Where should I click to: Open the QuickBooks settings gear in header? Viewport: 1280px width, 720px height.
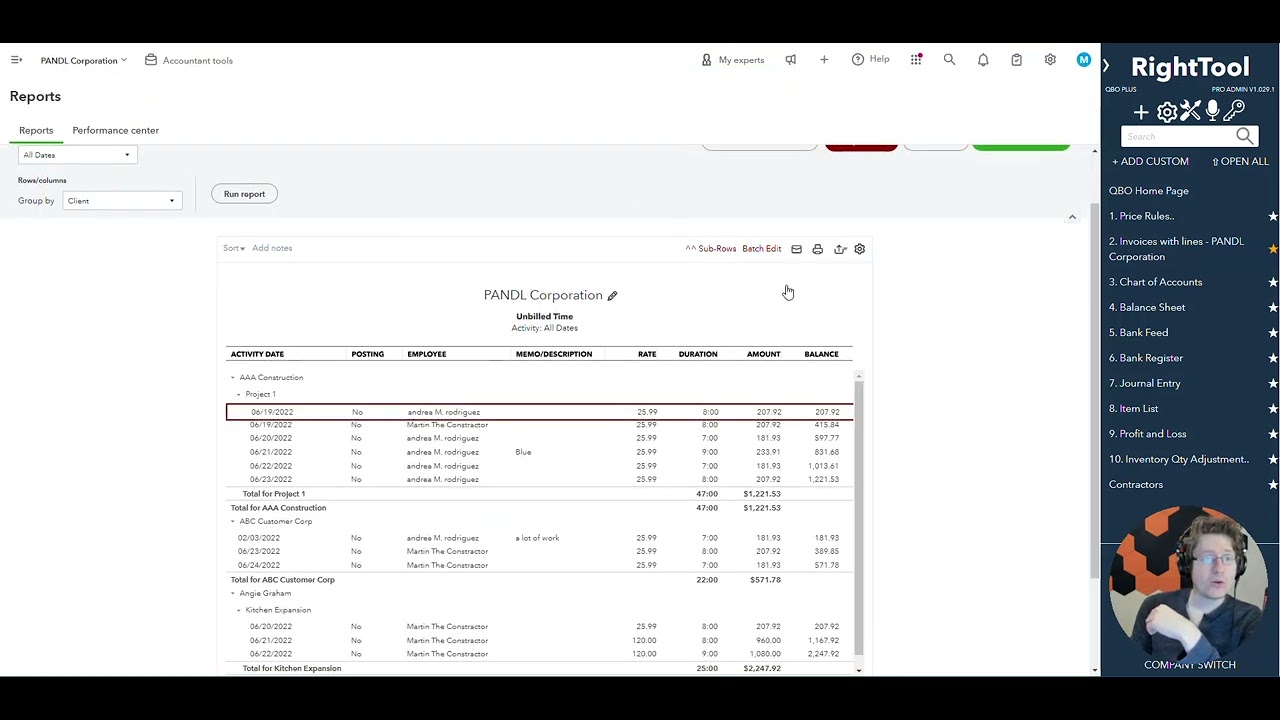[1050, 60]
